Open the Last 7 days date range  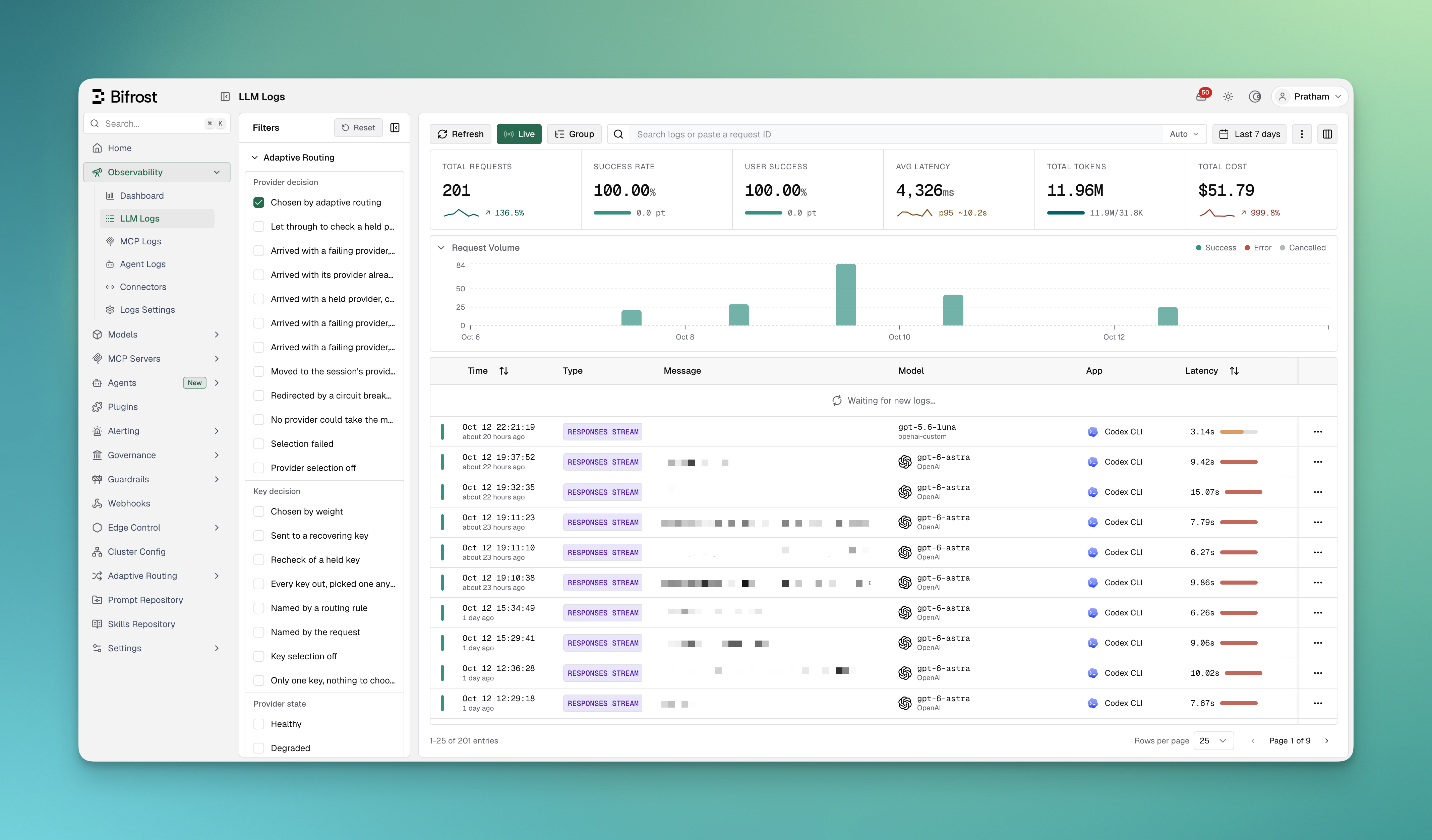[x=1249, y=134]
